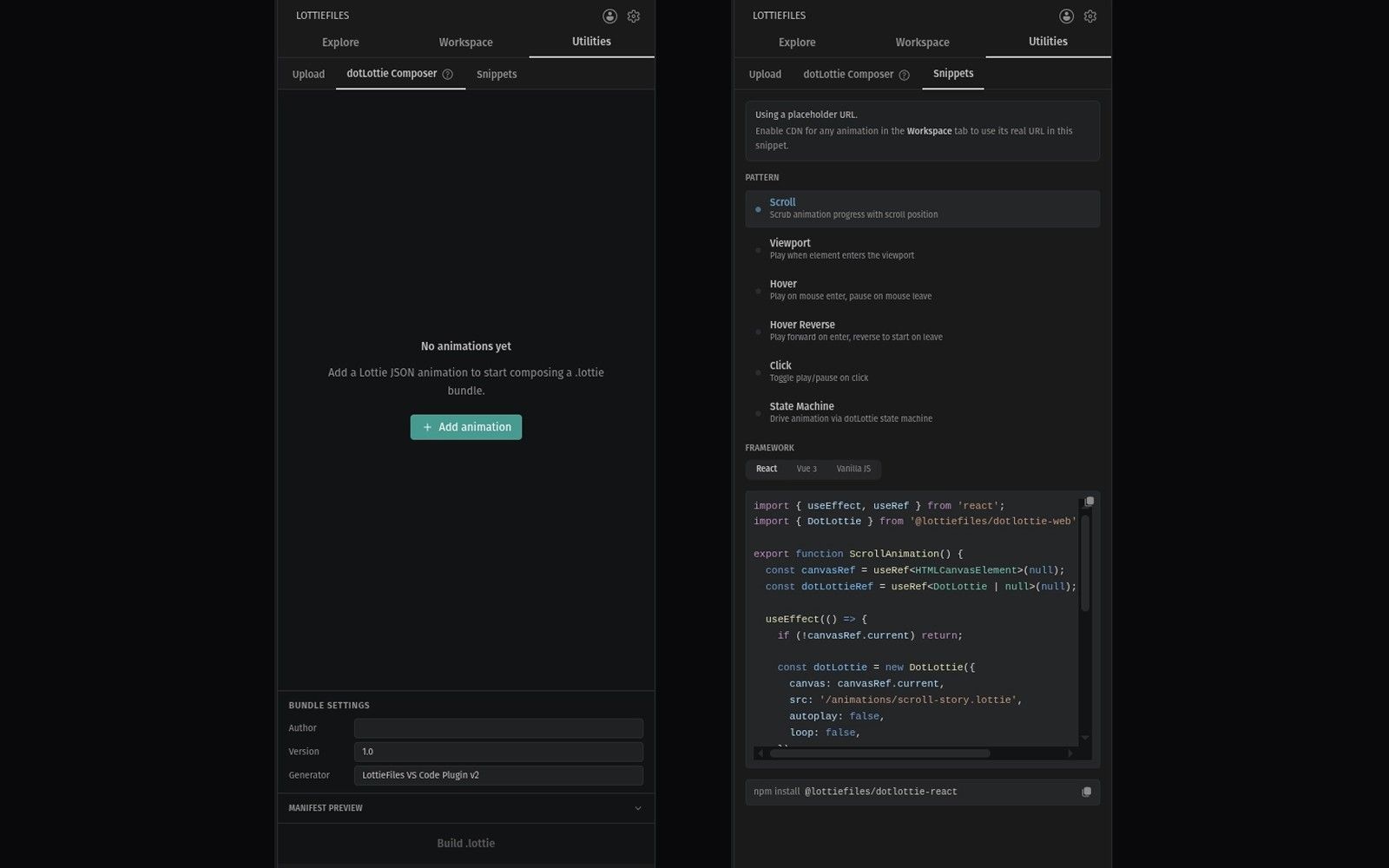
Task: Copy the React code snippet using the copy icon
Action: [1089, 502]
